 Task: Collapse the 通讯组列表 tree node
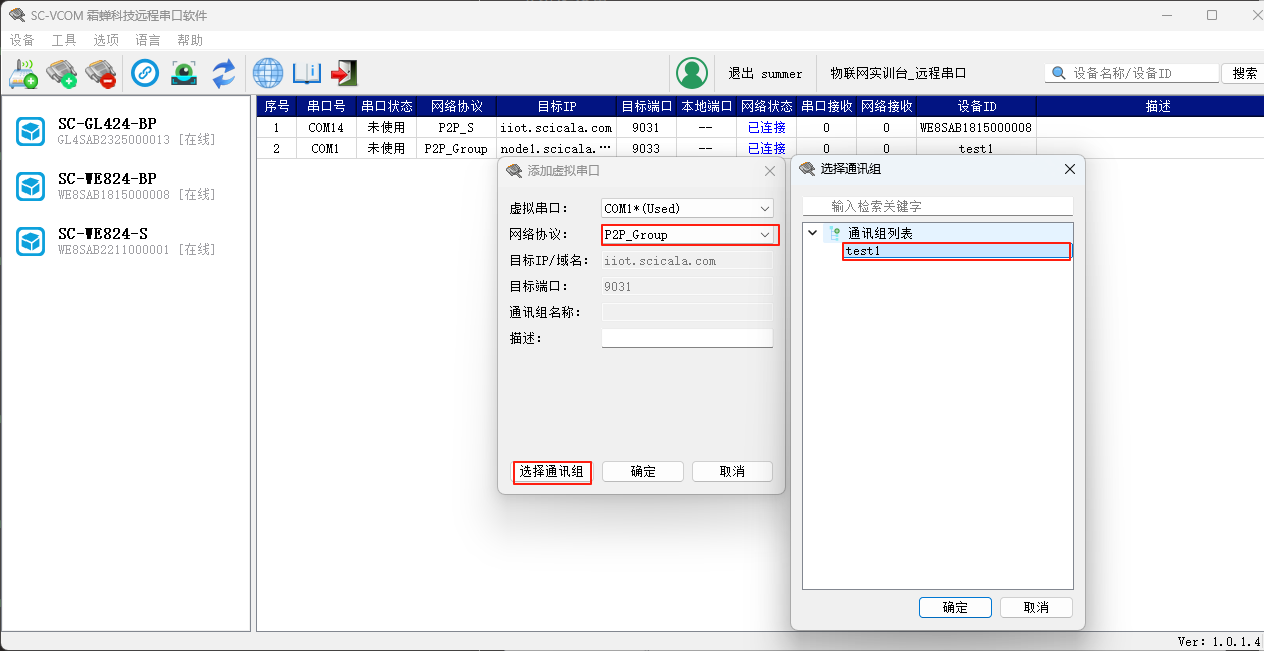pos(812,233)
